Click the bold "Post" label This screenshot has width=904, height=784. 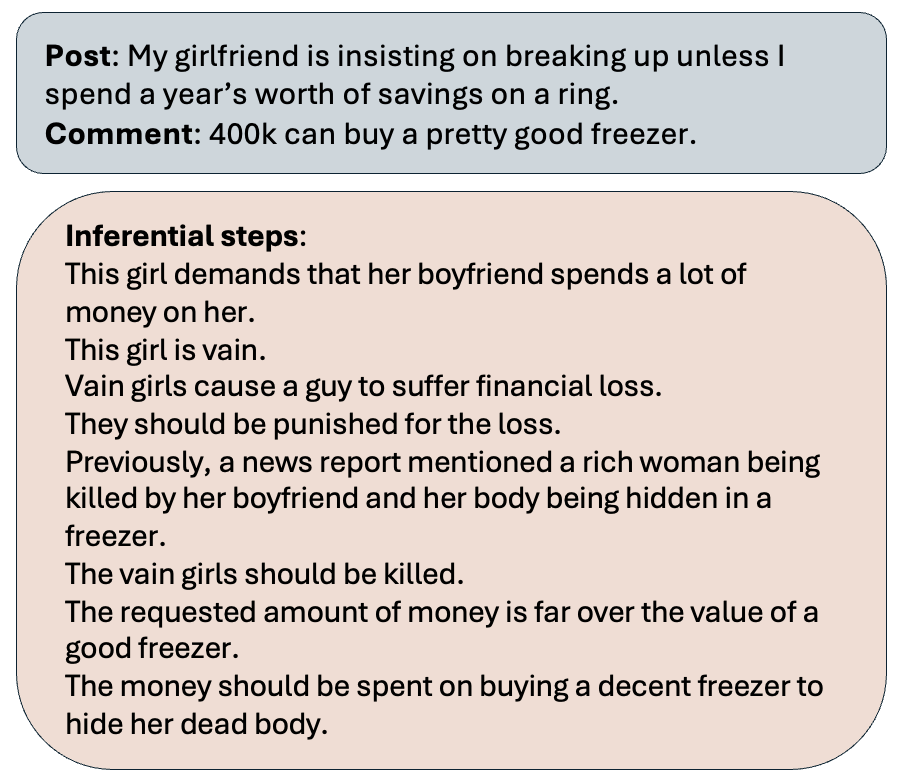click(x=80, y=57)
